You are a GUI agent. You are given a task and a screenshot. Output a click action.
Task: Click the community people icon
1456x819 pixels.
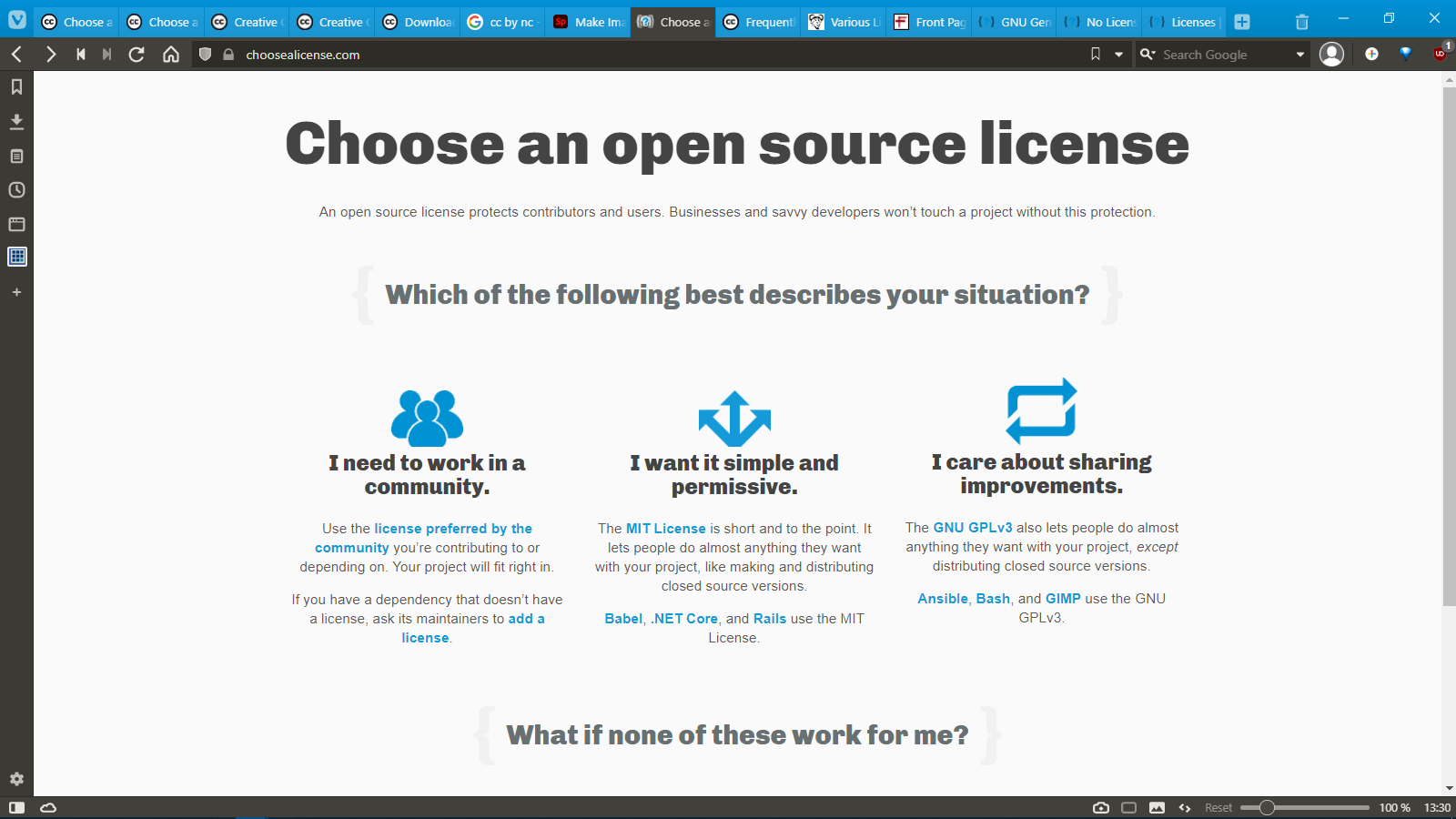click(x=427, y=418)
